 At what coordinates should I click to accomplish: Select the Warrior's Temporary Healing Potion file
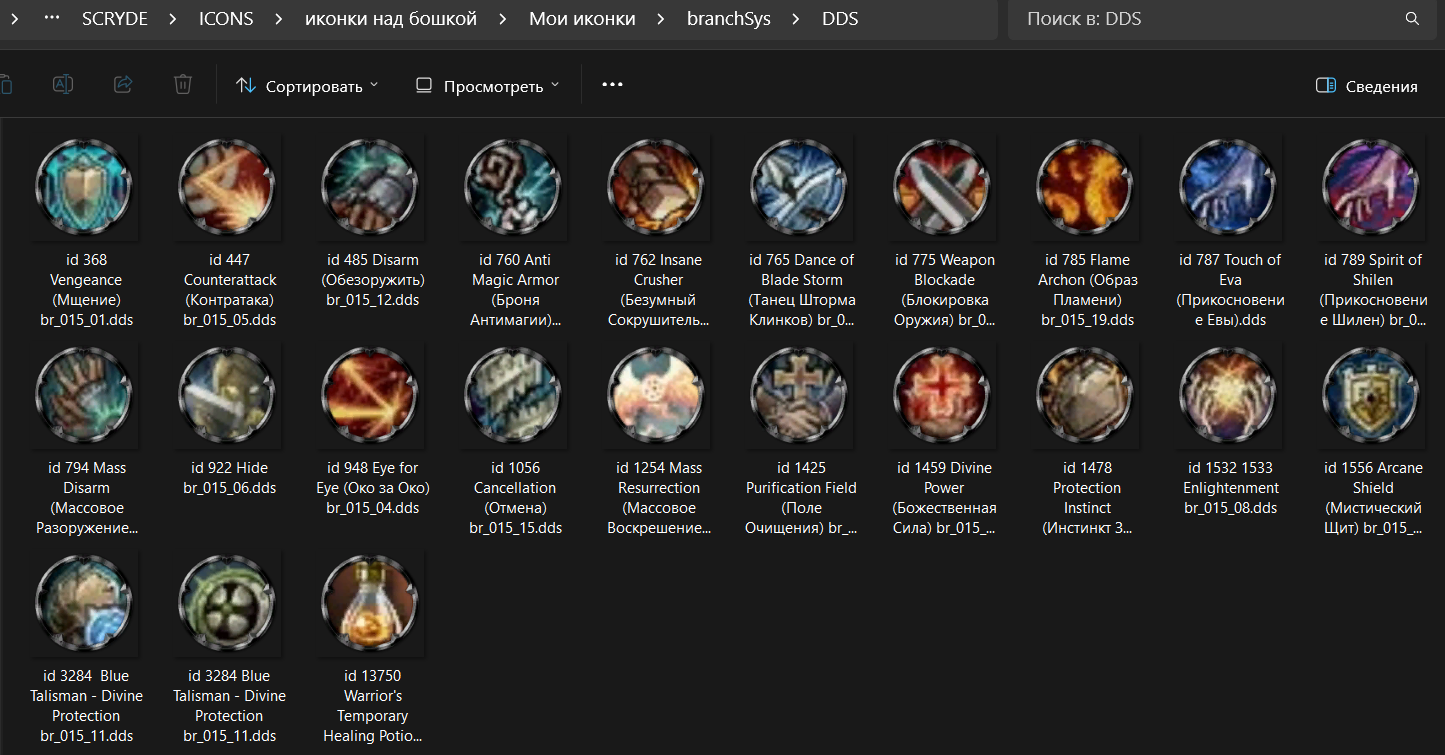pyautogui.click(x=371, y=603)
